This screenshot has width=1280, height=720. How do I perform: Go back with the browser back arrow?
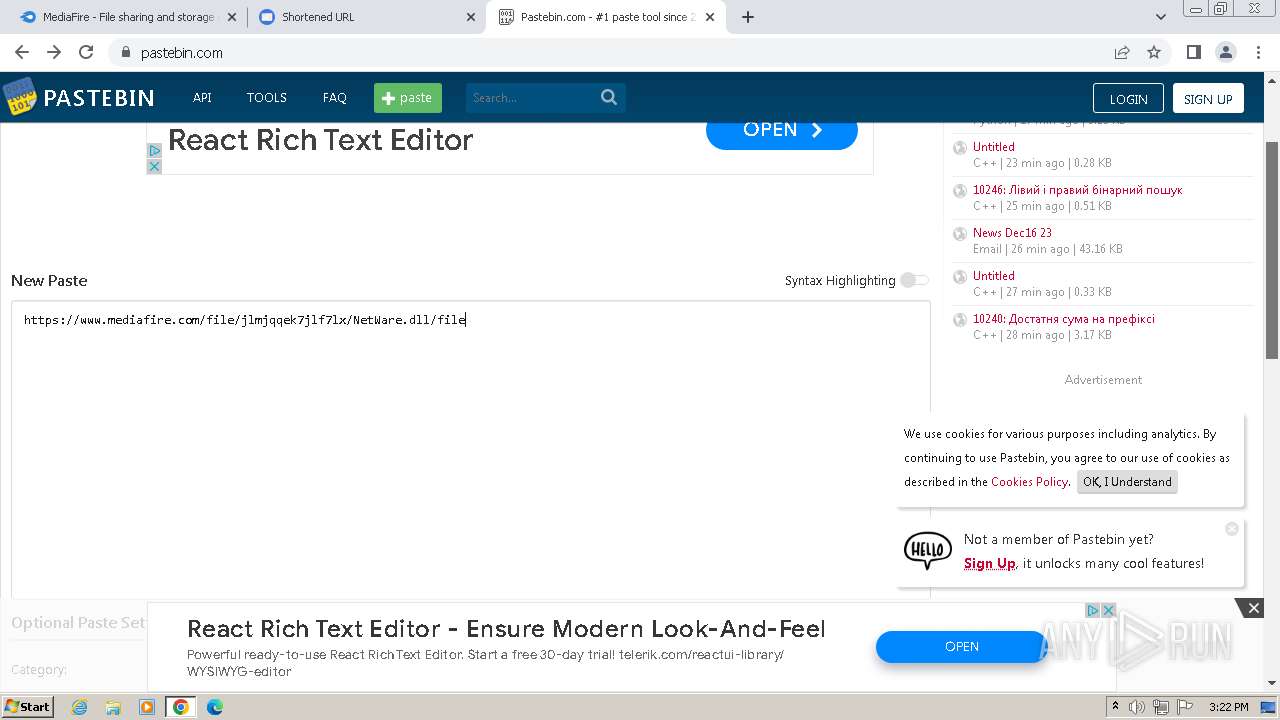click(22, 52)
